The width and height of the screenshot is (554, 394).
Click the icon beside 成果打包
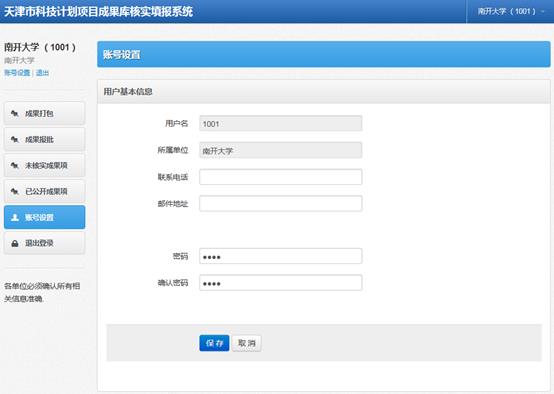pyautogui.click(x=14, y=113)
